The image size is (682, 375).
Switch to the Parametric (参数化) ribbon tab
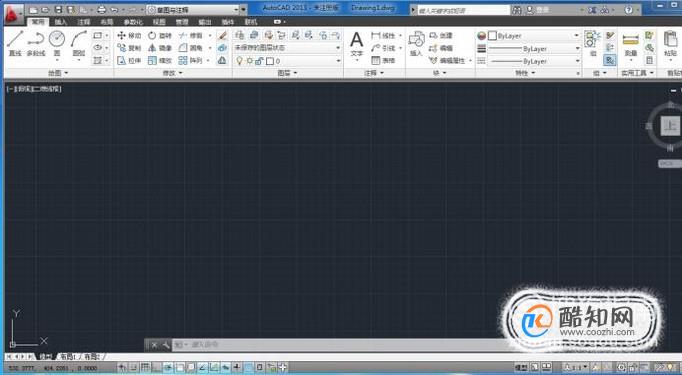point(133,22)
